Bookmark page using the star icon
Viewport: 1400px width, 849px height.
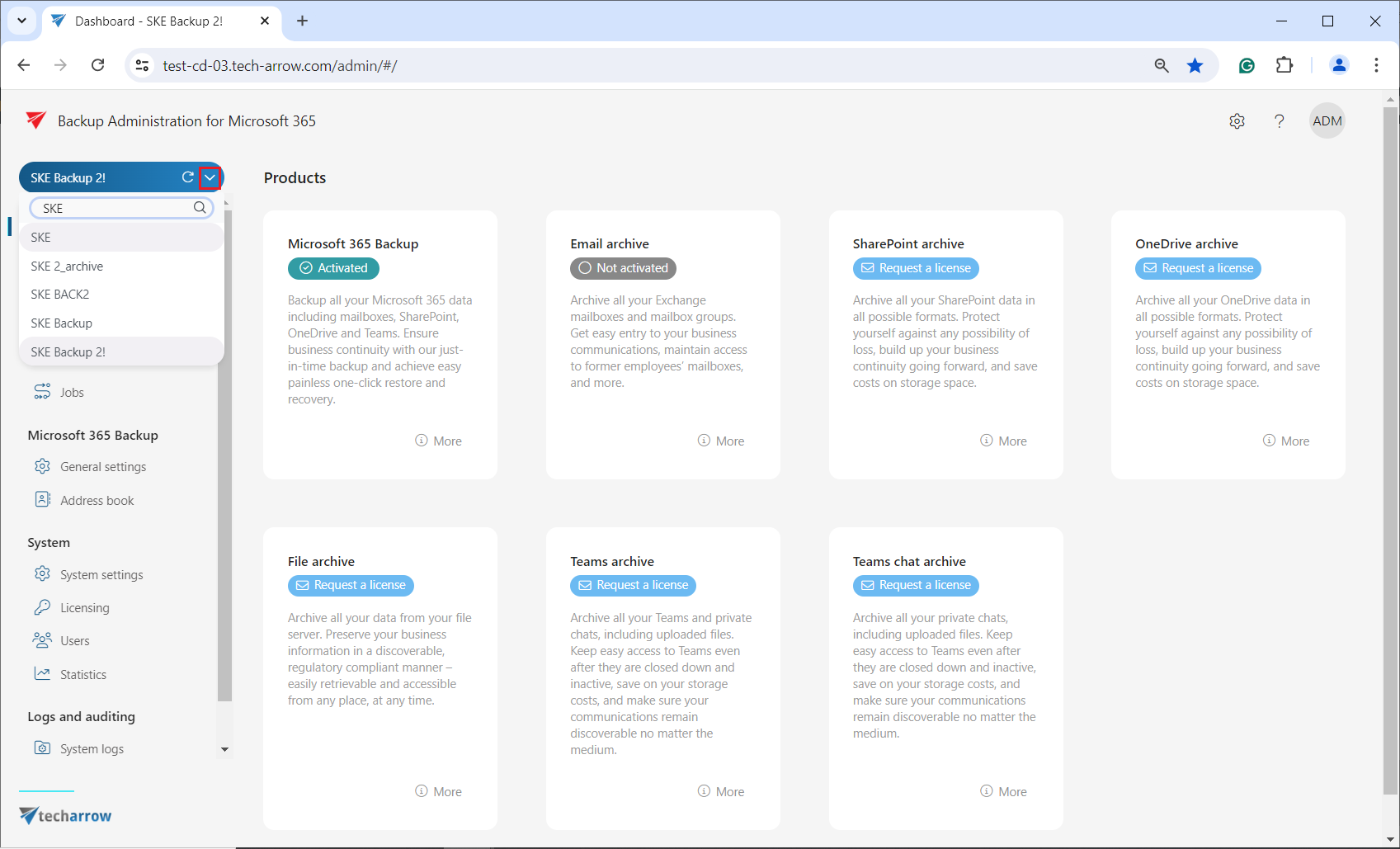tap(1195, 66)
